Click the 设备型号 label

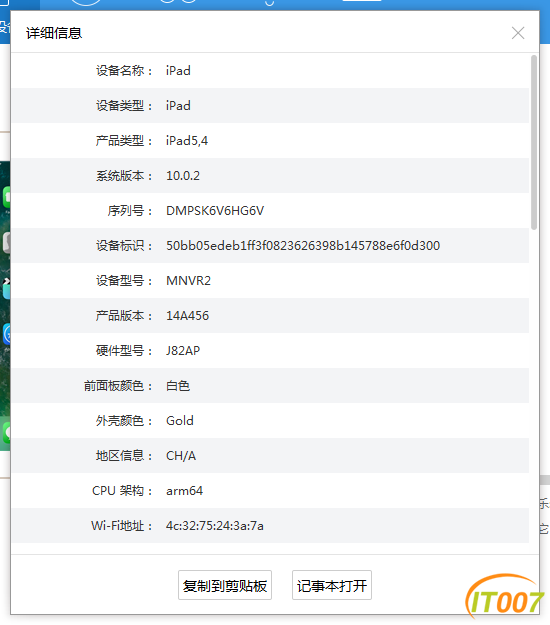pyautogui.click(x=124, y=281)
